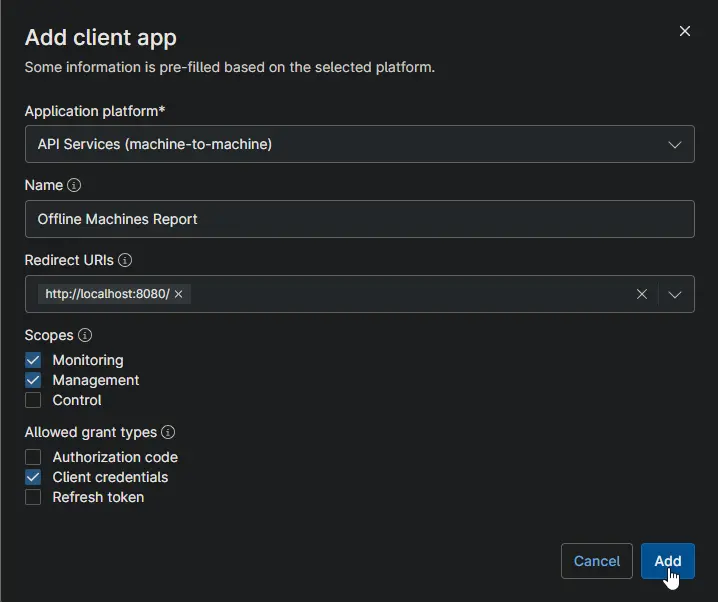This screenshot has height=602, width=718.
Task: Check the Refresh token grant type
Action: click(x=33, y=497)
